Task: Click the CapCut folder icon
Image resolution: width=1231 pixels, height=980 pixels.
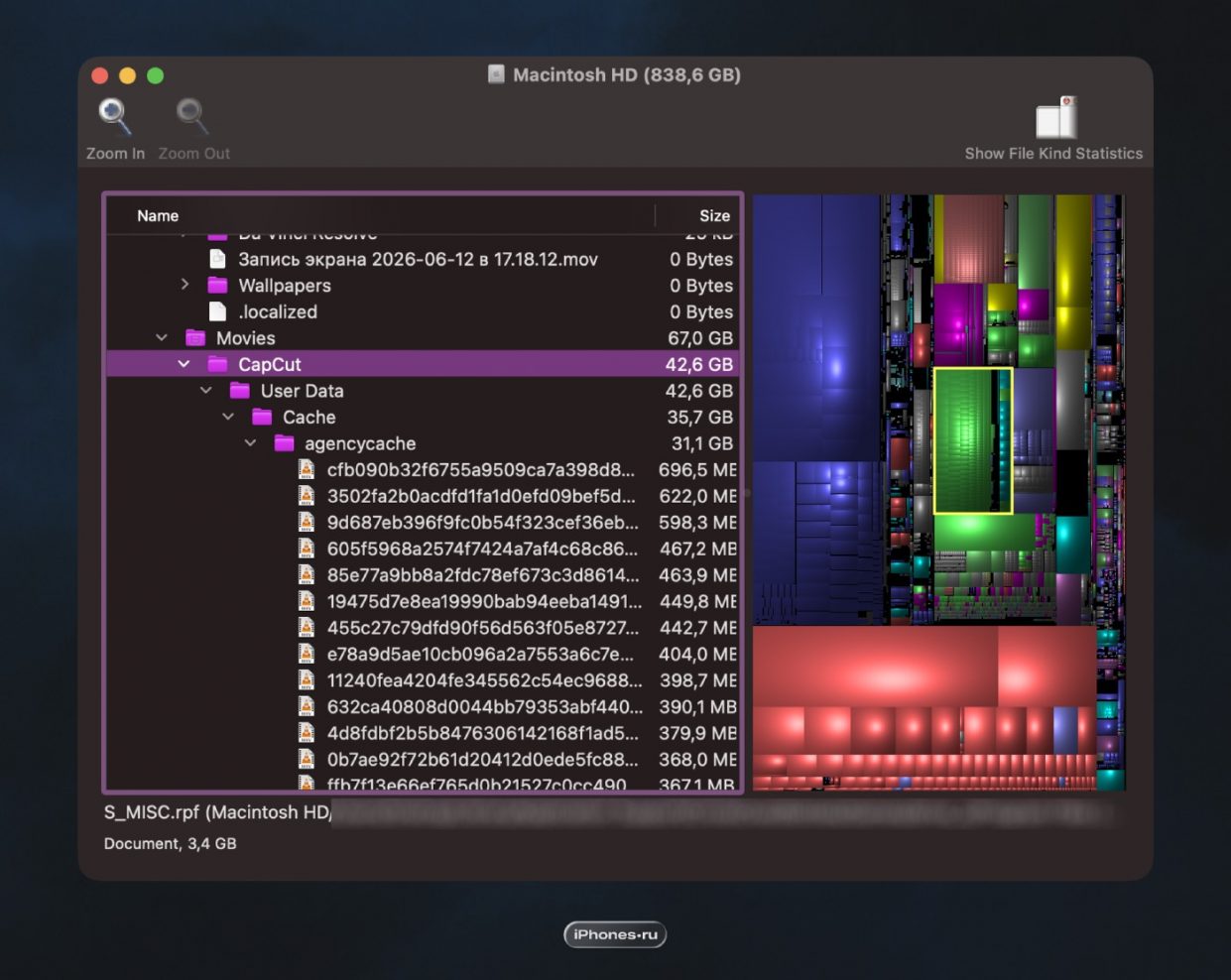Action: click(x=217, y=364)
